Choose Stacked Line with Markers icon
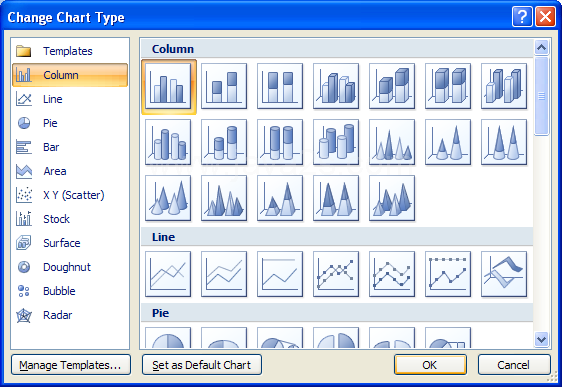Screen dimensions: 562x387 click(x=392, y=274)
